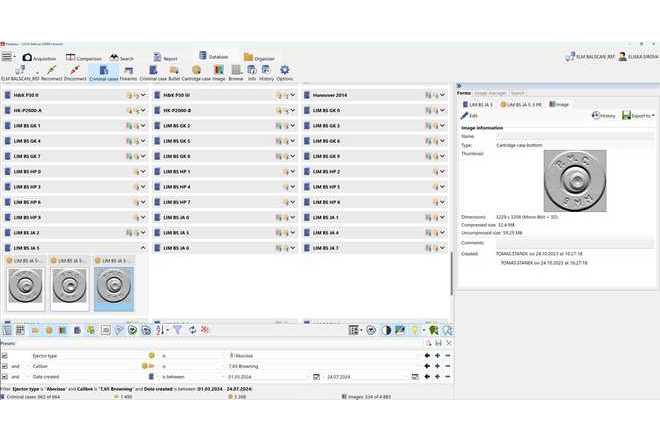The width and height of the screenshot is (660, 440).
Task: Open the Export to dropdown
Action: click(638, 115)
